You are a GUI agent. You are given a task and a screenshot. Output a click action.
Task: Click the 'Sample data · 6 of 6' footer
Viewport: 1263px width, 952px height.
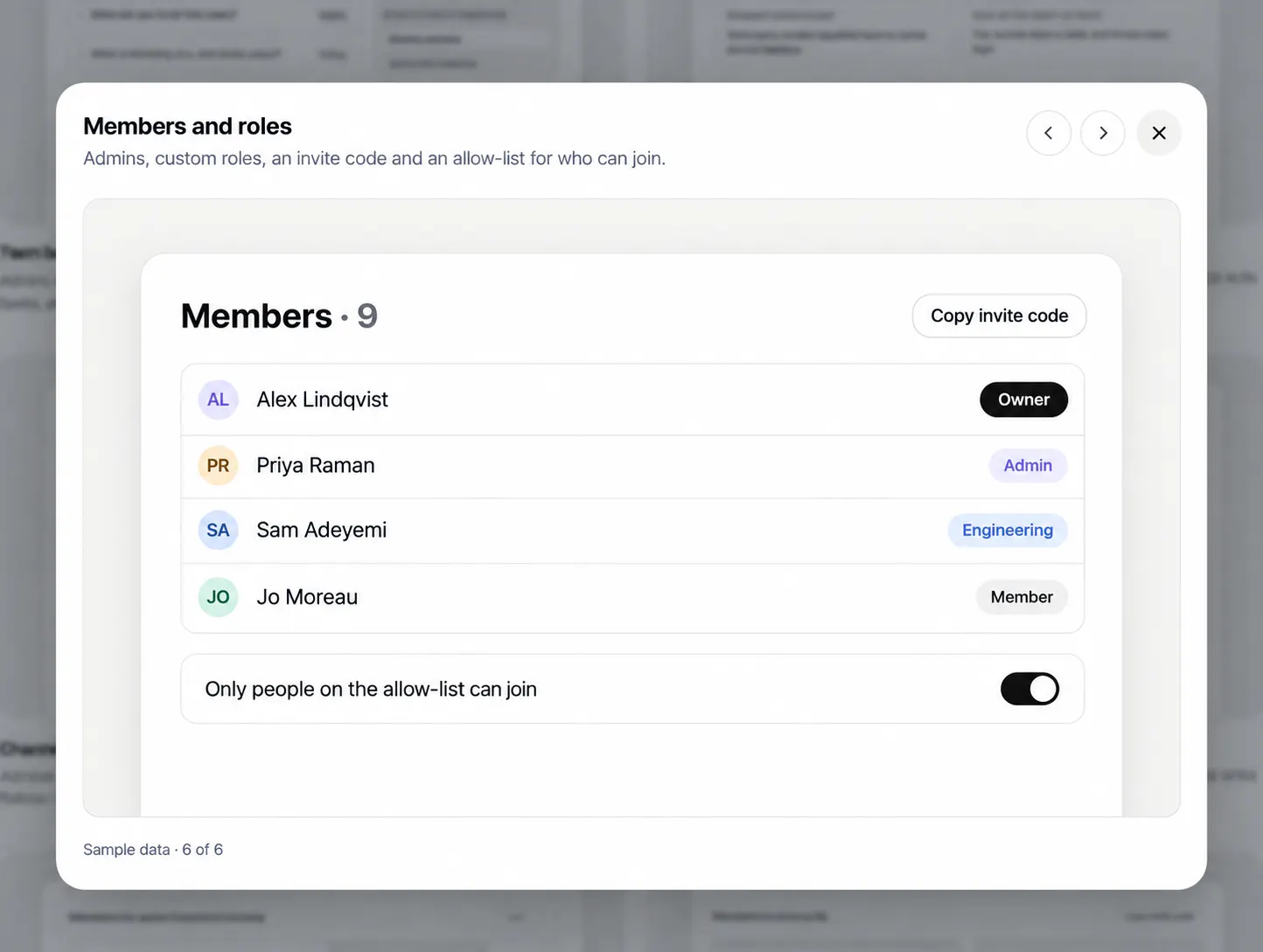153,850
